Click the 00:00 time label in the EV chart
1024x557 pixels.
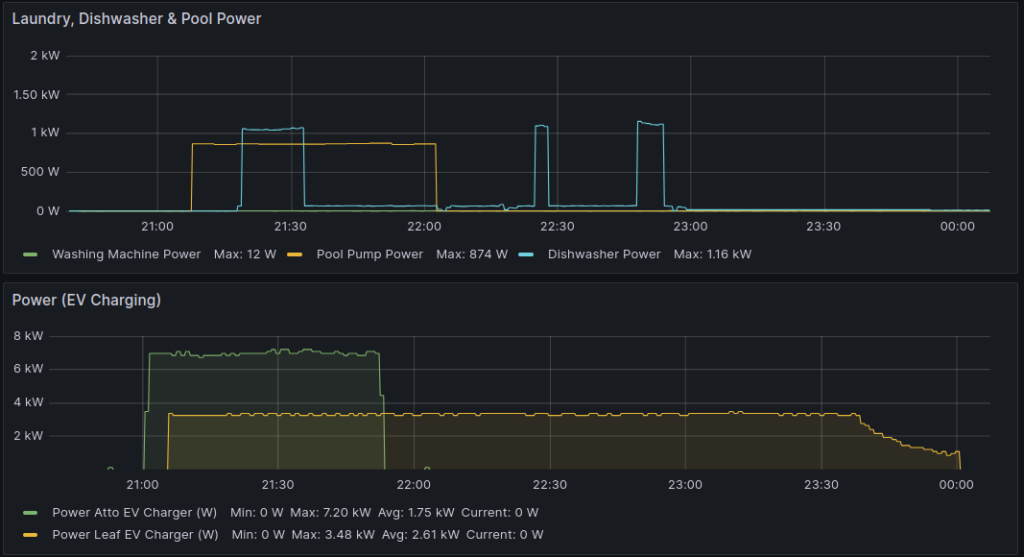click(x=956, y=485)
